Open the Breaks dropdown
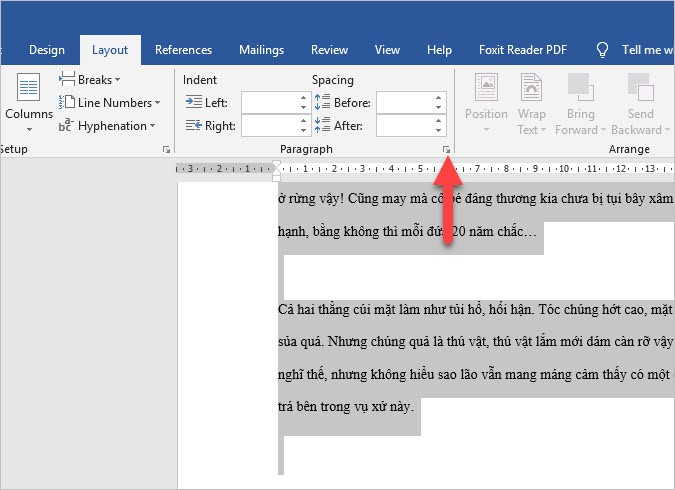The image size is (675, 490). (x=99, y=80)
